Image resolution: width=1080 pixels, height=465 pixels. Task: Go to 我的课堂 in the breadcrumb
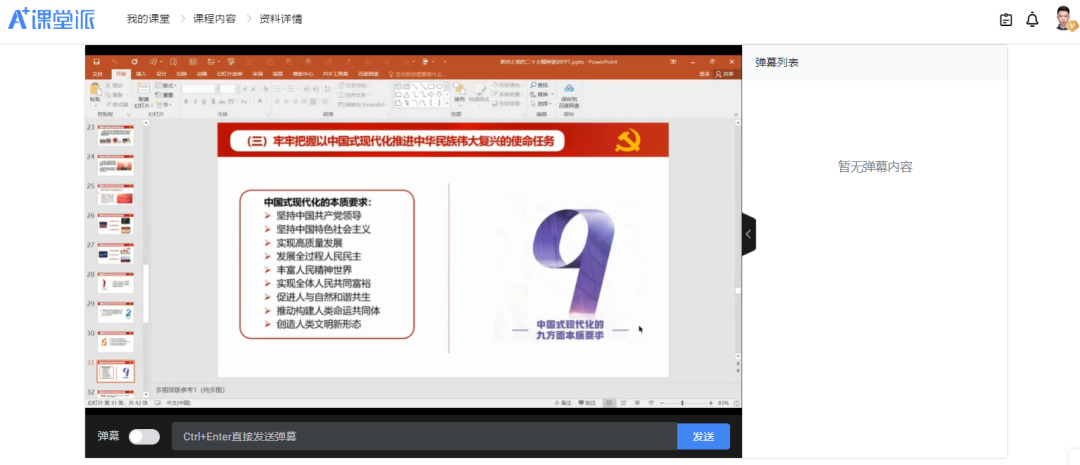[147, 19]
